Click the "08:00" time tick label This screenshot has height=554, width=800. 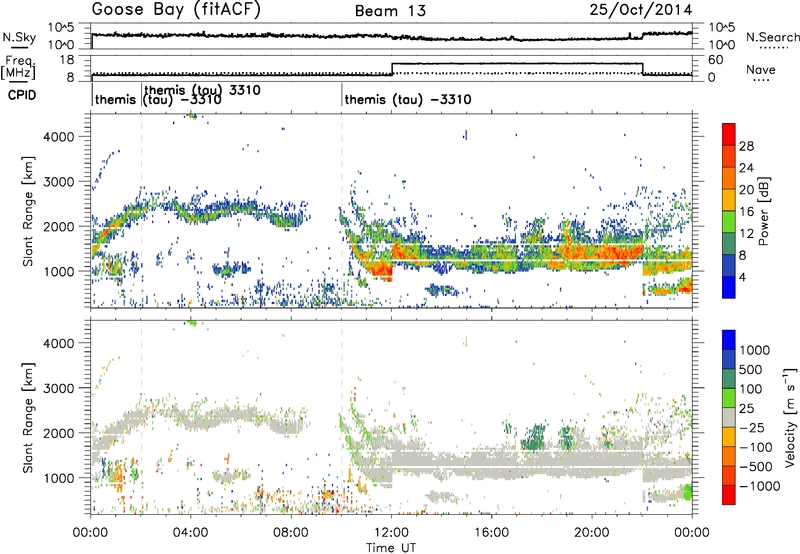click(291, 533)
